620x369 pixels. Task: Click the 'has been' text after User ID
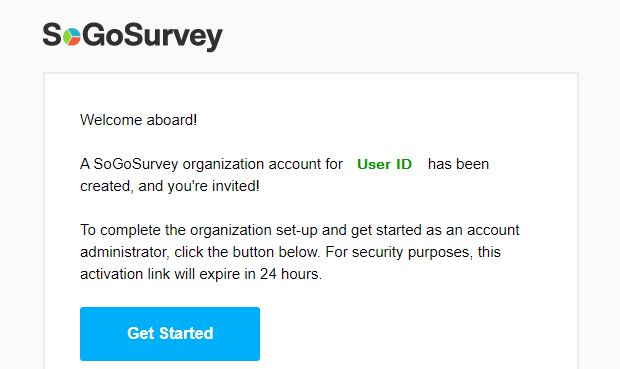[458, 164]
